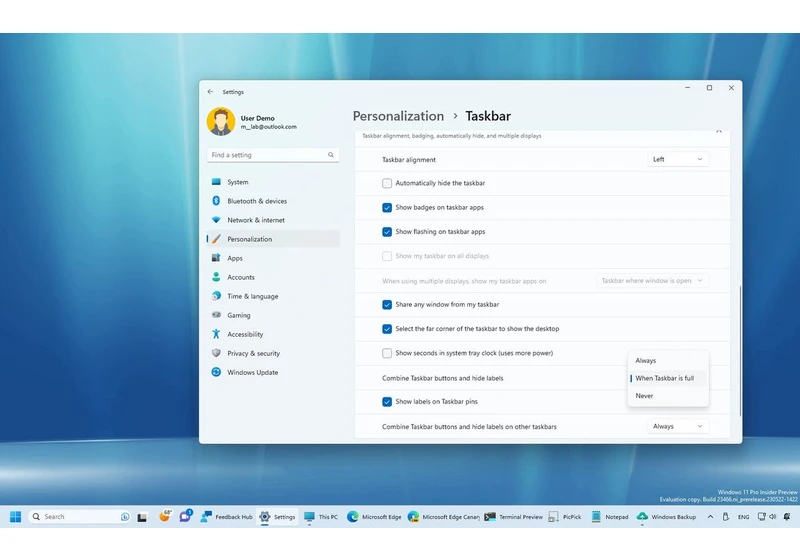Click the m_lab@outlook.com account email

point(268,127)
